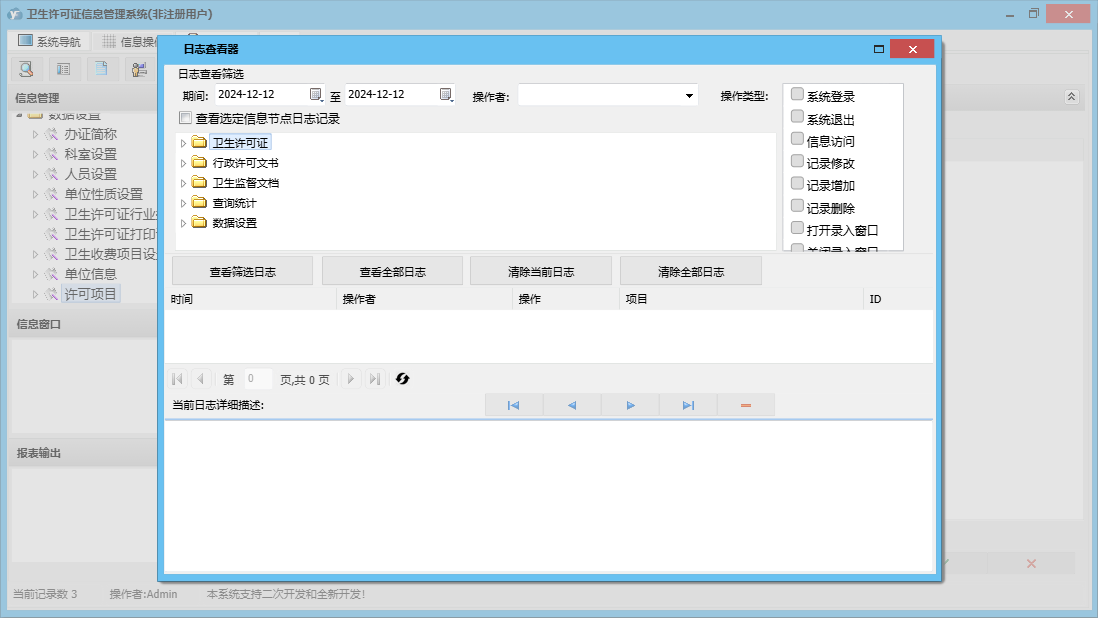
Task: Click the refresh icon in log pager
Action: pyautogui.click(x=402, y=379)
